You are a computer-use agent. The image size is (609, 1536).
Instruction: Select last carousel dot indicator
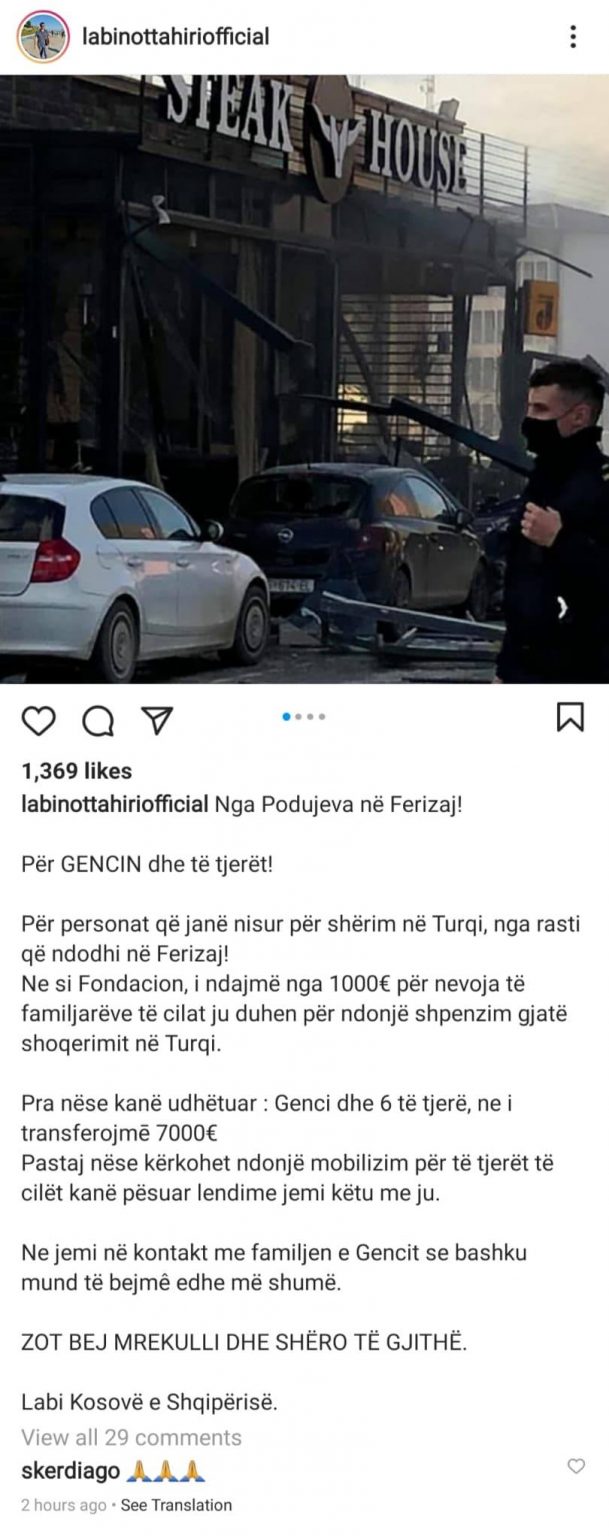[321, 717]
